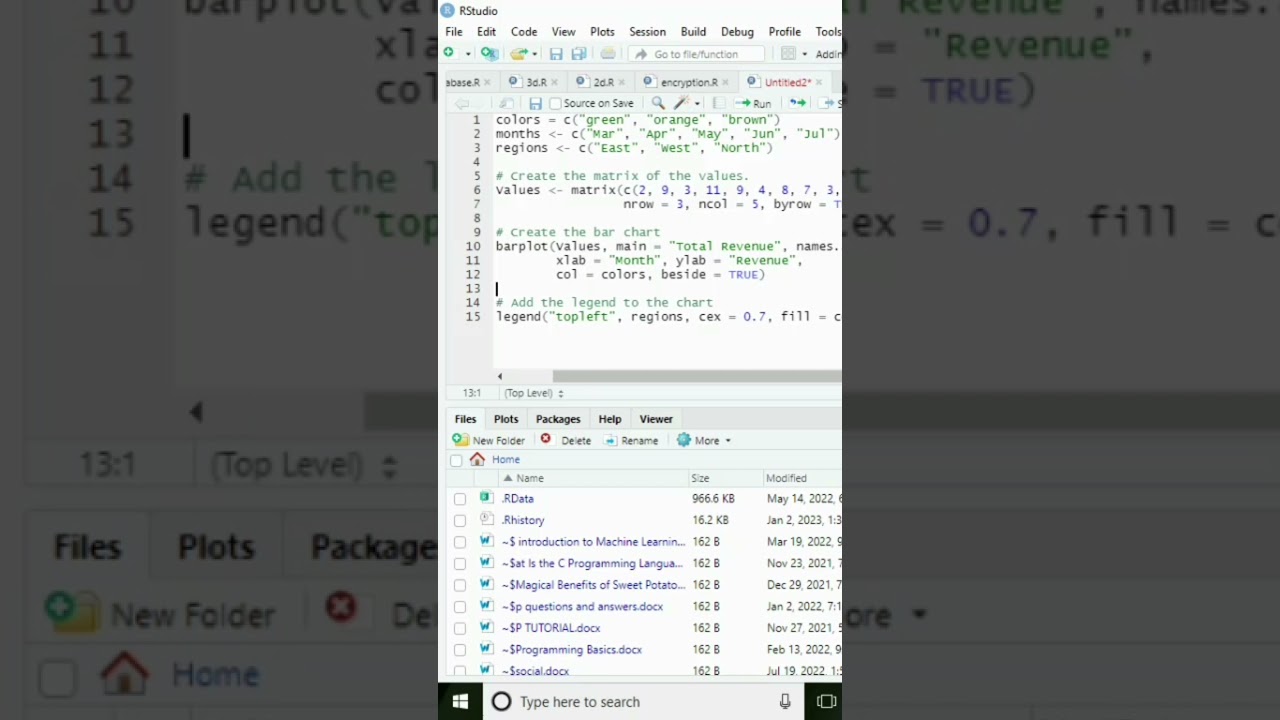The image size is (1280, 720).
Task: Open the File menu
Action: pyautogui.click(x=454, y=32)
